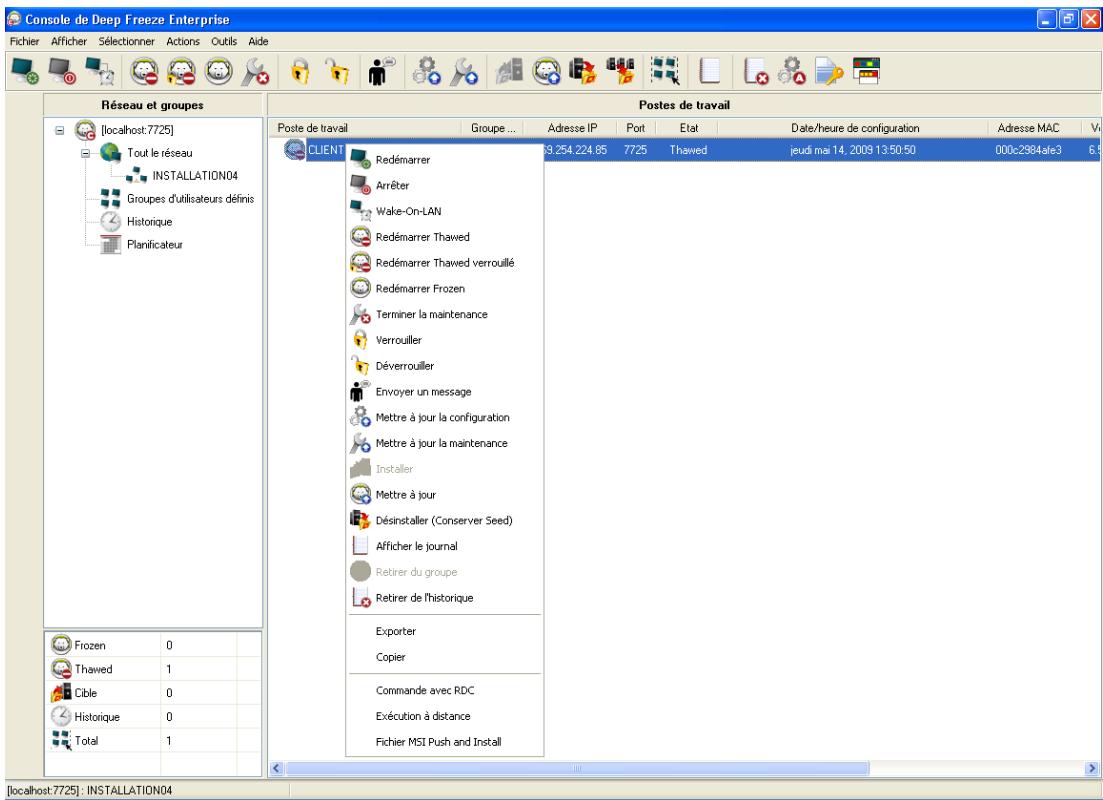The image size is (1103, 800).
Task: Click the CLIENT workstation row icon
Action: click(294, 149)
